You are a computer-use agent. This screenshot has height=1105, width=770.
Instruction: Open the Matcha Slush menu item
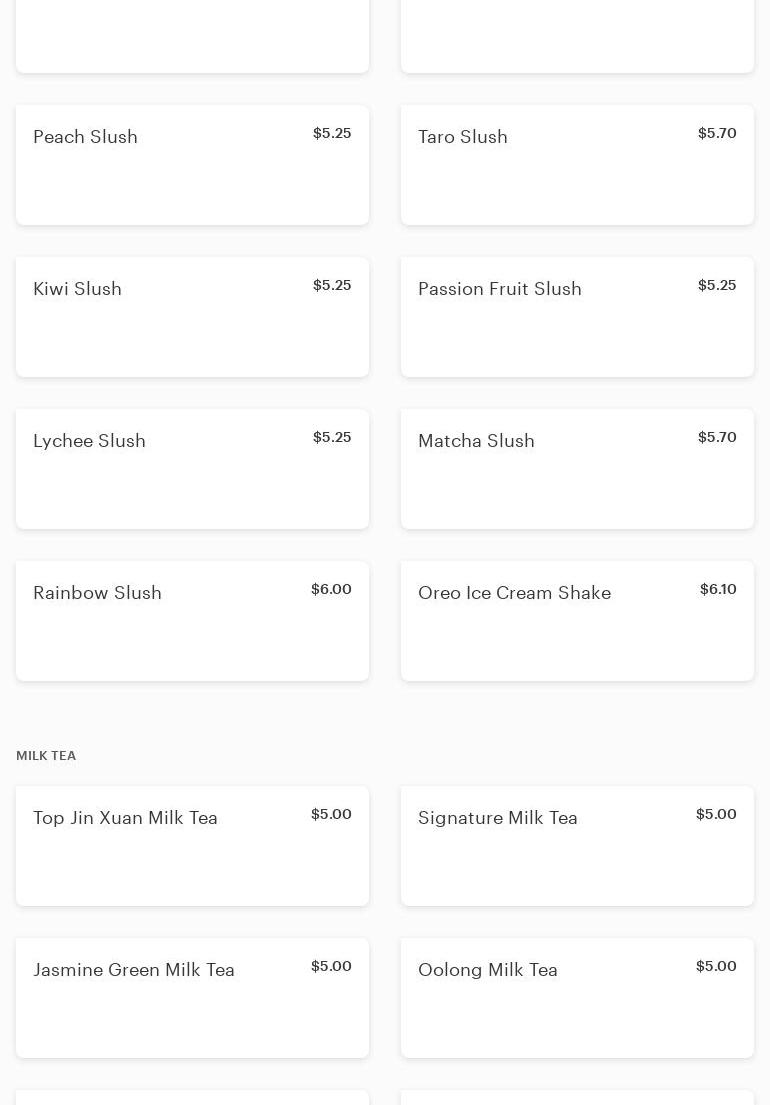click(x=577, y=469)
